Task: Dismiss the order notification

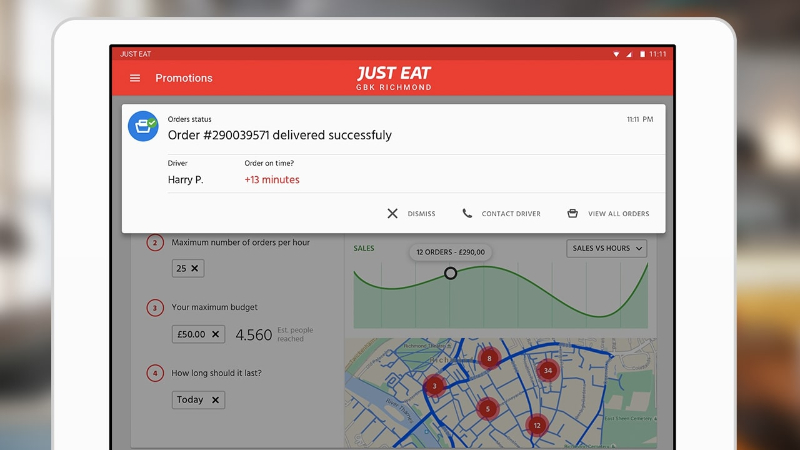Action: coord(411,213)
